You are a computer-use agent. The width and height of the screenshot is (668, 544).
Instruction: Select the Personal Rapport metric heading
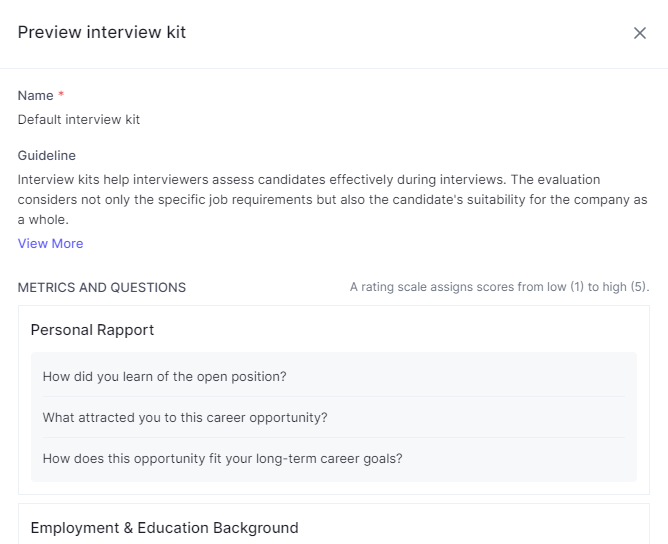(92, 330)
